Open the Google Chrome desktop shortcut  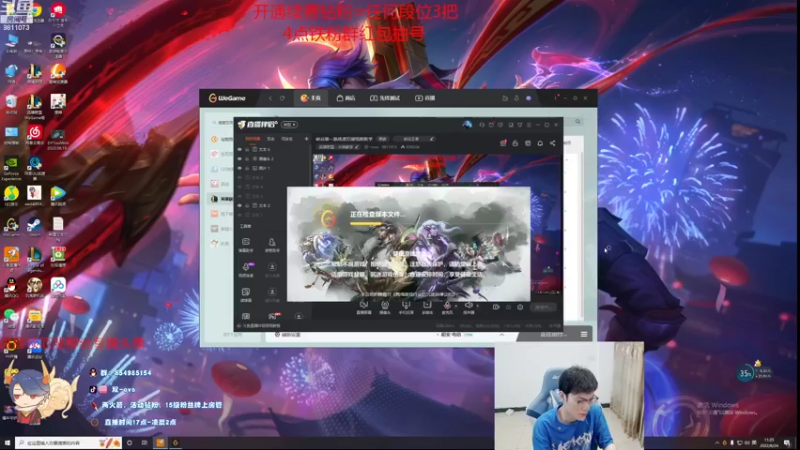[x=35, y=12]
